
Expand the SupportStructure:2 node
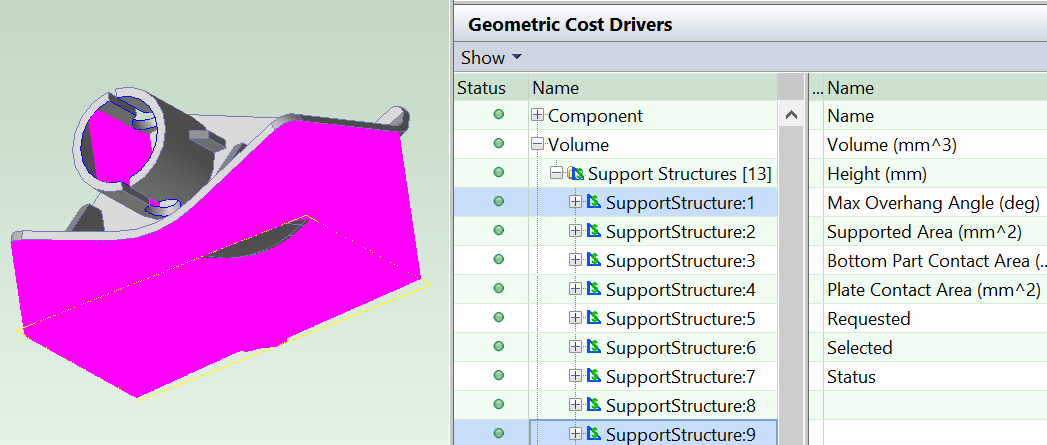pyautogui.click(x=575, y=232)
